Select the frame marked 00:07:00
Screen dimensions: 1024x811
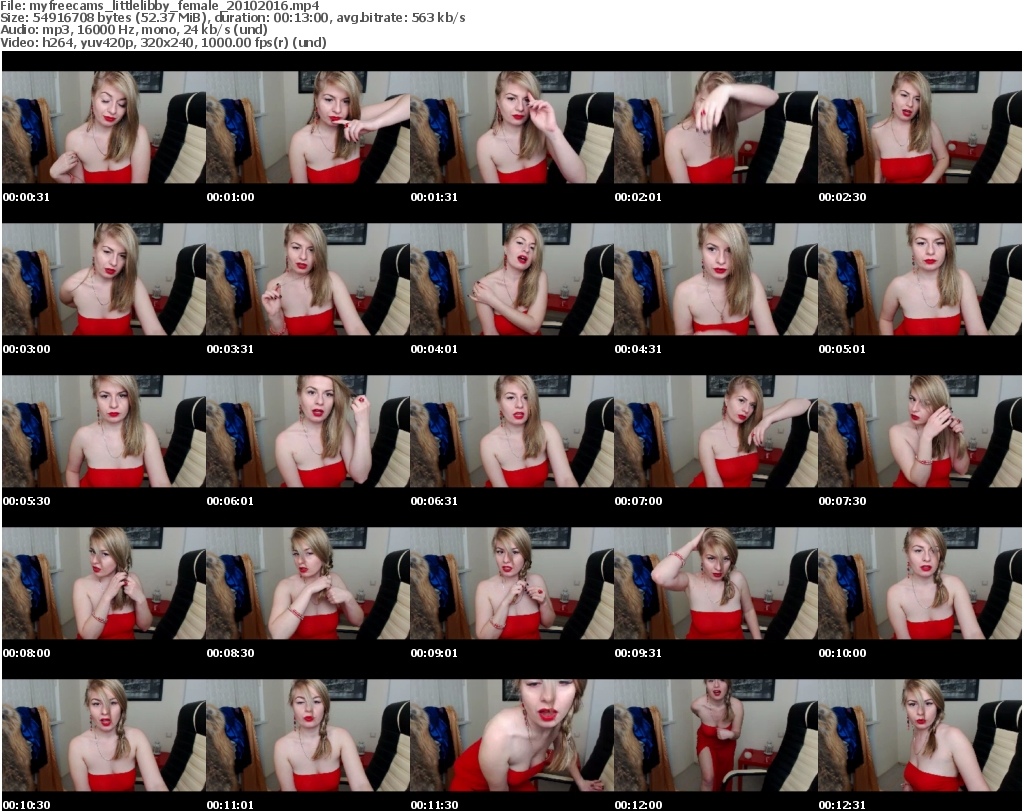[x=716, y=432]
